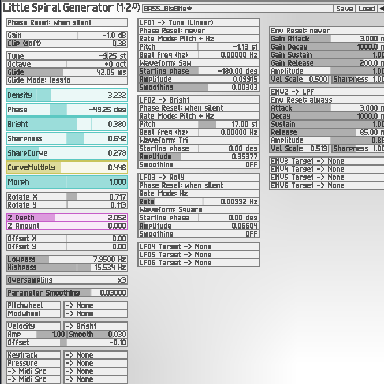The image size is (384, 384).
Task: Click the Offset Y slider
Action: coord(67,246)
